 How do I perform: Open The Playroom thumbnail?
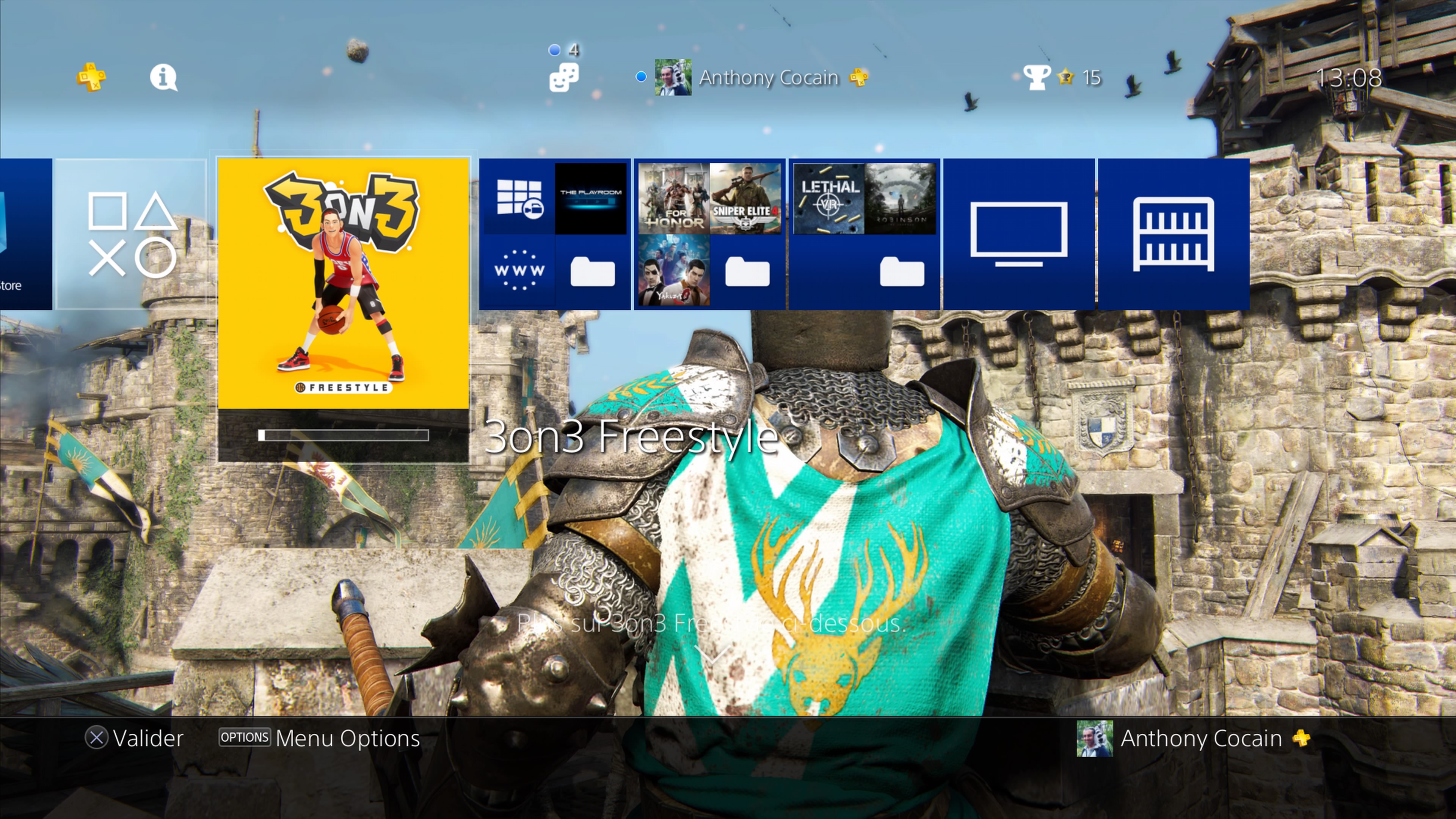(591, 198)
